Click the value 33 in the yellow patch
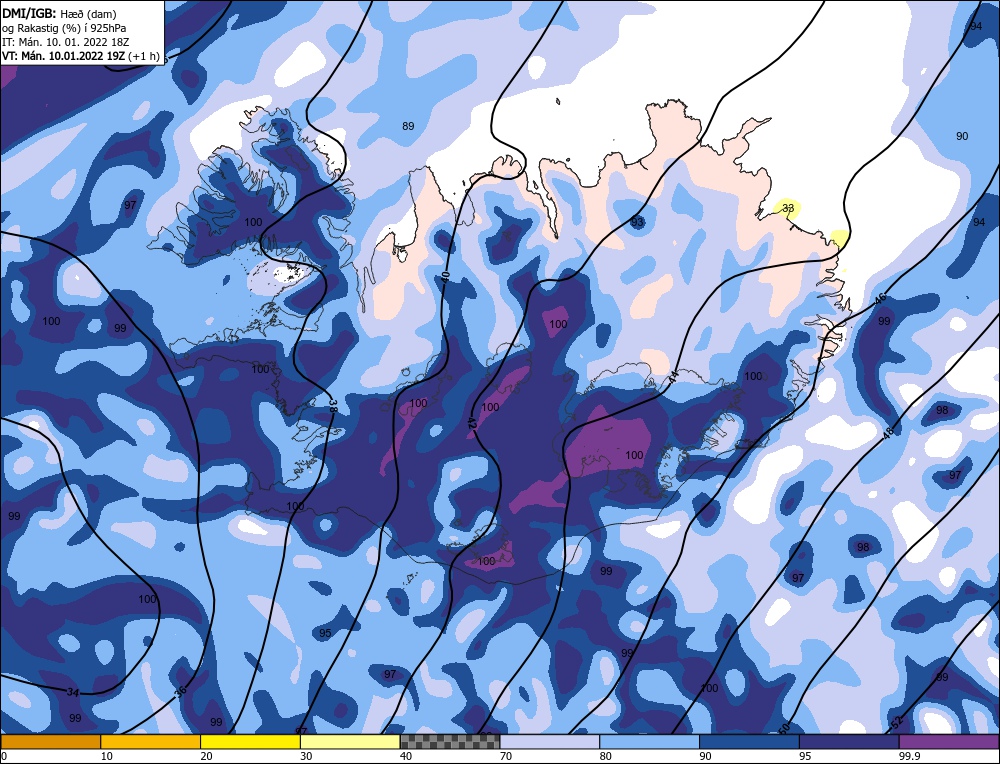Image resolution: width=1000 pixels, height=764 pixels. pos(788,208)
